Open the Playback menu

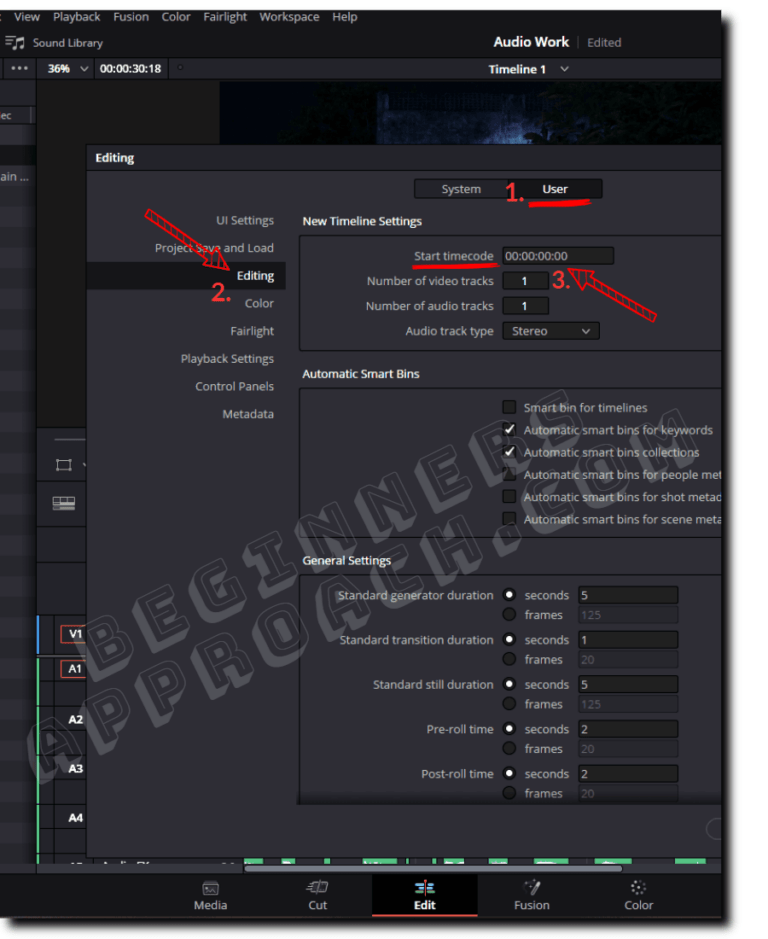tap(76, 17)
